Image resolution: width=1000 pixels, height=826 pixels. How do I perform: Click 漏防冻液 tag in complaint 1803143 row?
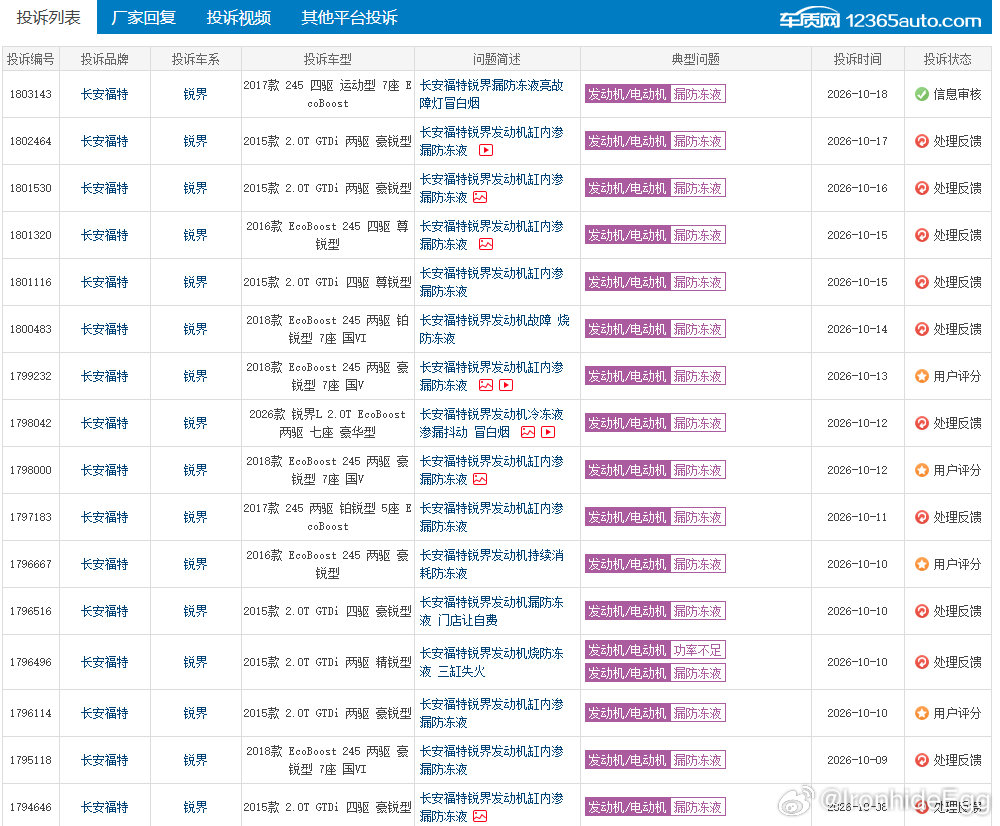(x=698, y=94)
